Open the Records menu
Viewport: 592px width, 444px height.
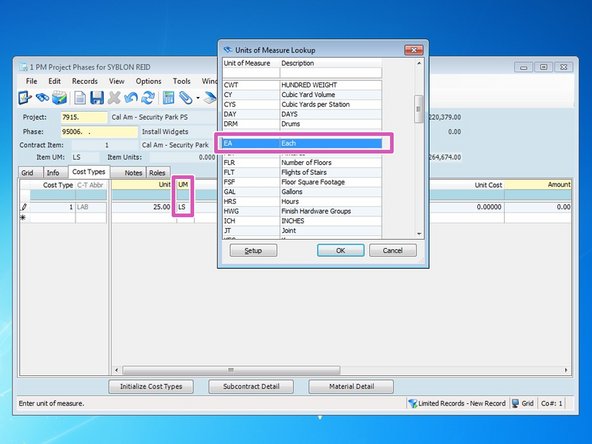[85, 81]
